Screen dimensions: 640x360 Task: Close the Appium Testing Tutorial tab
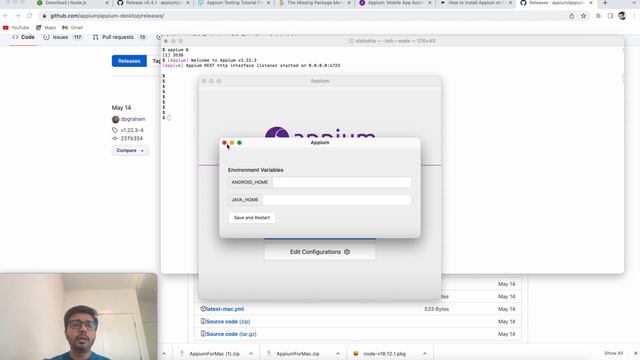(x=268, y=3)
